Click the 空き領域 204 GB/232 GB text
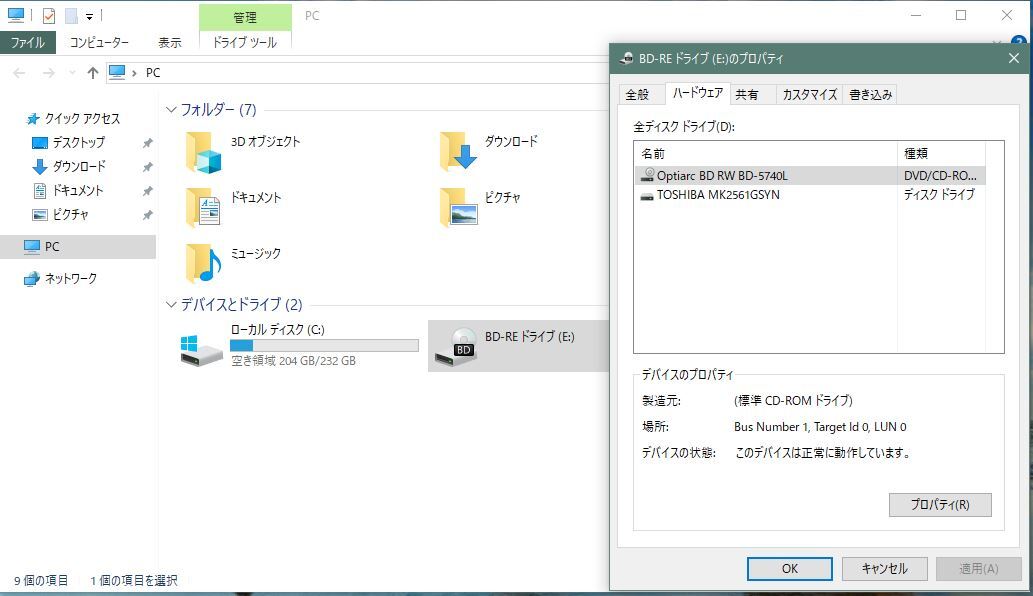Image resolution: width=1033 pixels, height=596 pixels. tap(293, 361)
